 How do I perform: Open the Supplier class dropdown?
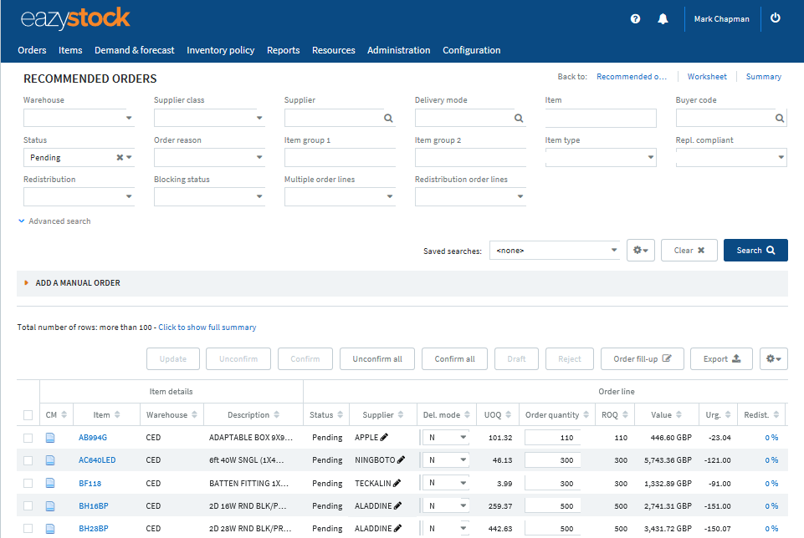tap(209, 118)
